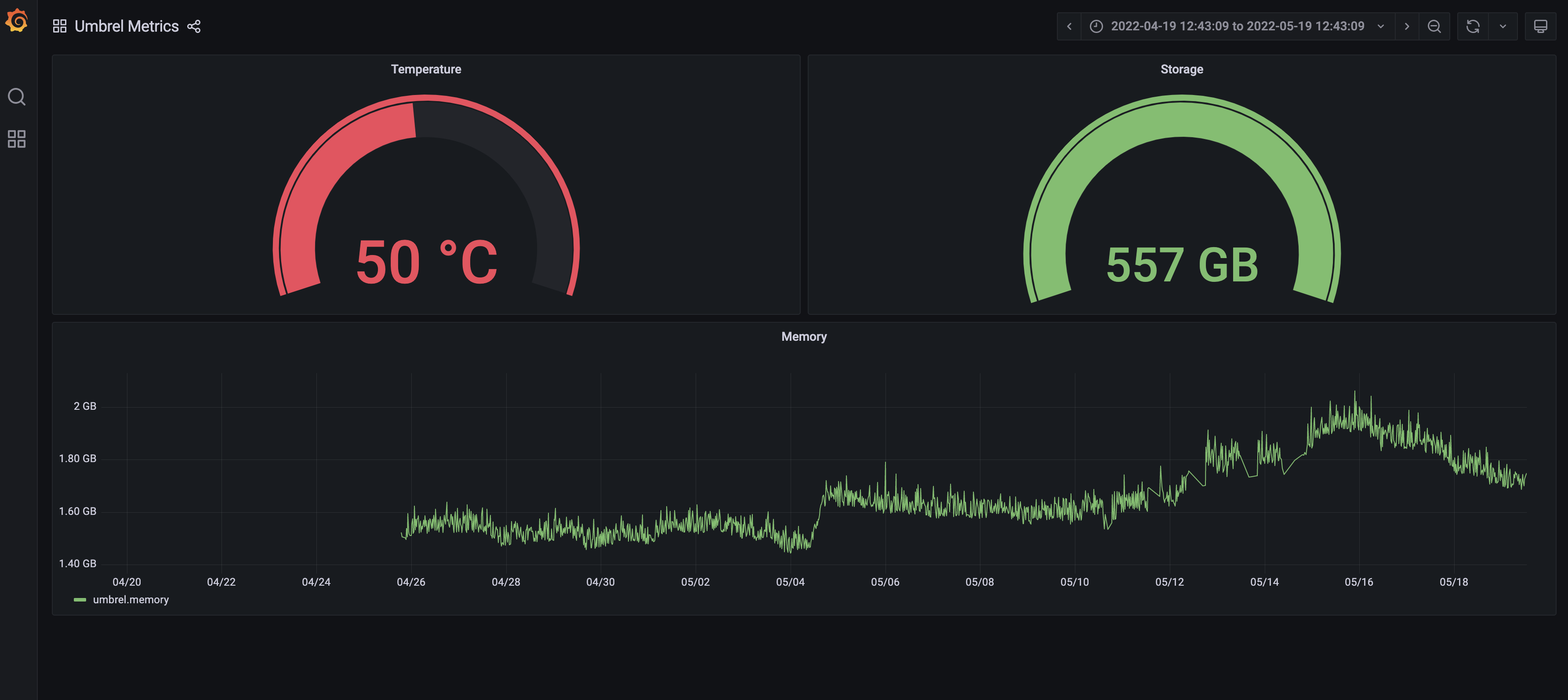Zoom out the time range
Viewport: 1568px width, 700px height.
(x=1434, y=26)
